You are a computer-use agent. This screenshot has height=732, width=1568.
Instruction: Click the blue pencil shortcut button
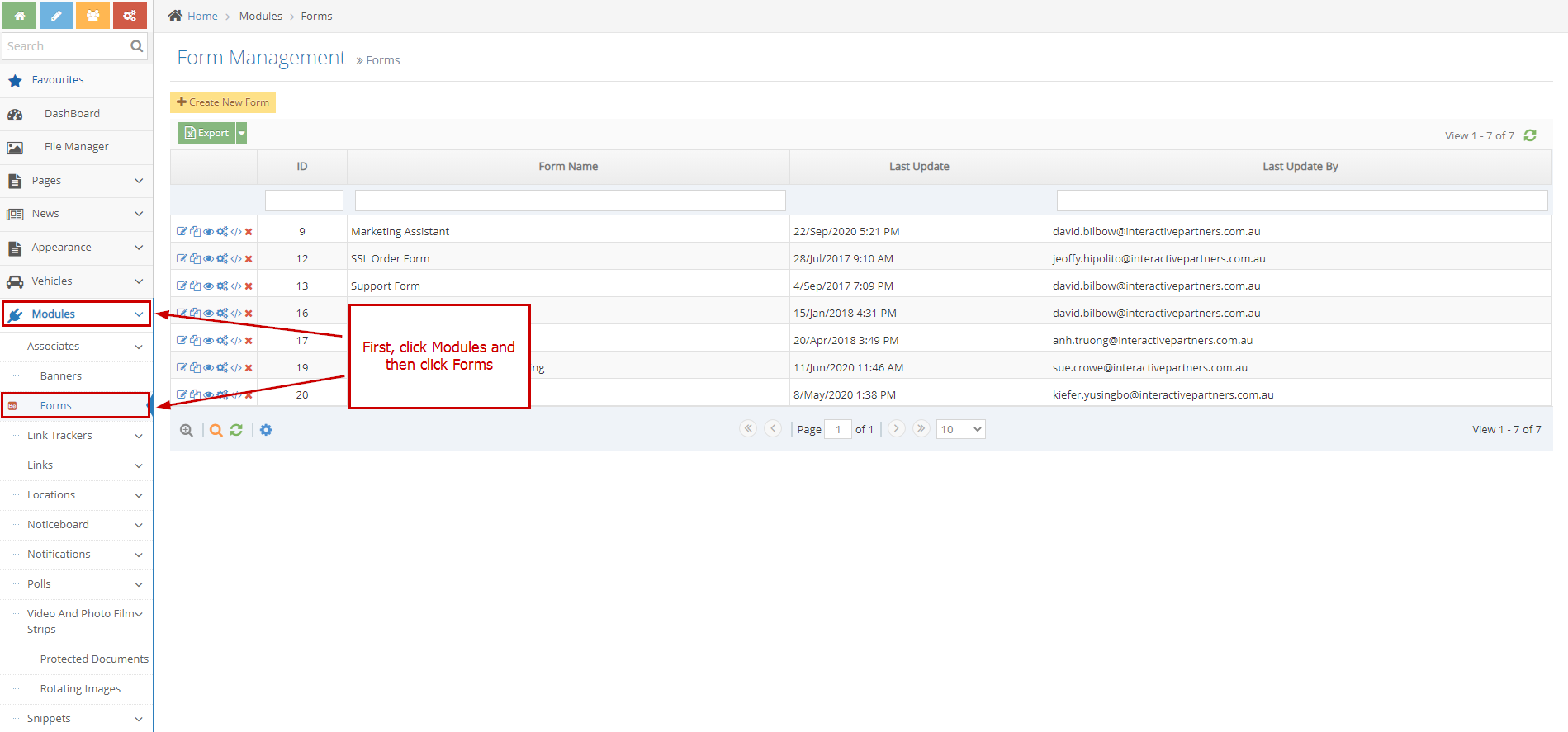coord(56,16)
